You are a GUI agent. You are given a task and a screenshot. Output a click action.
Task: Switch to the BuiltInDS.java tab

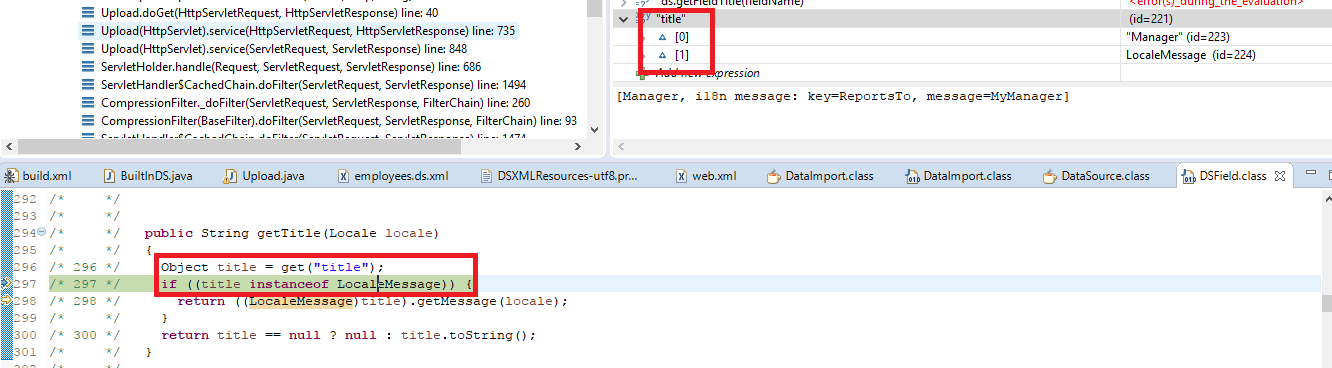tap(148, 176)
